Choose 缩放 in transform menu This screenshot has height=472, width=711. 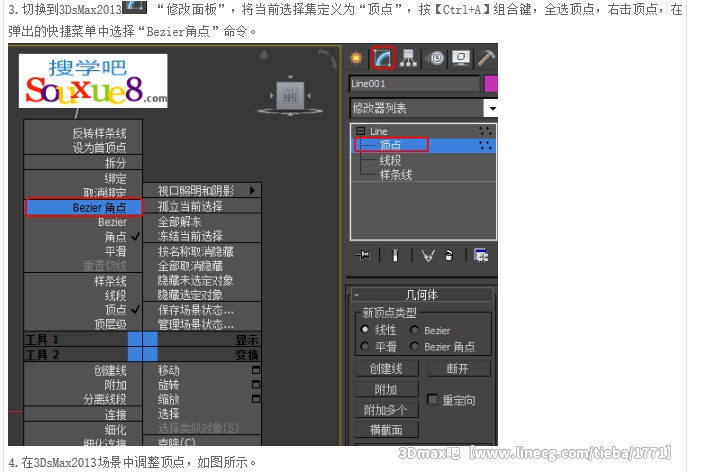(x=168, y=399)
